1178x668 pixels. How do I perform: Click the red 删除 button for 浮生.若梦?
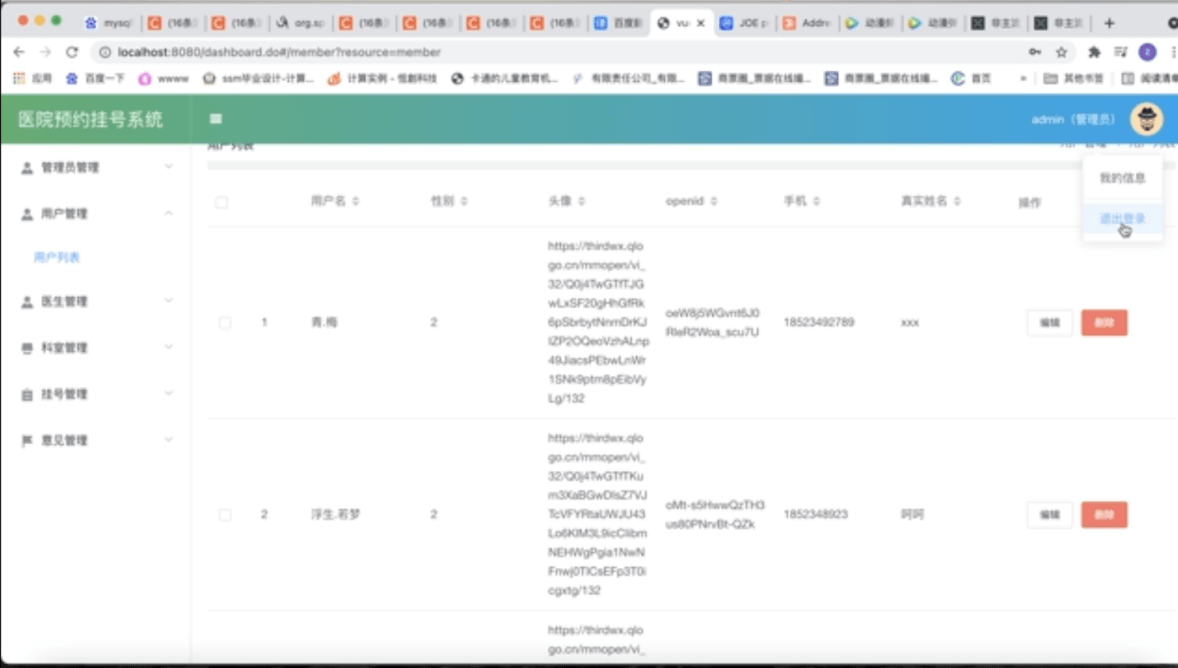point(1104,515)
